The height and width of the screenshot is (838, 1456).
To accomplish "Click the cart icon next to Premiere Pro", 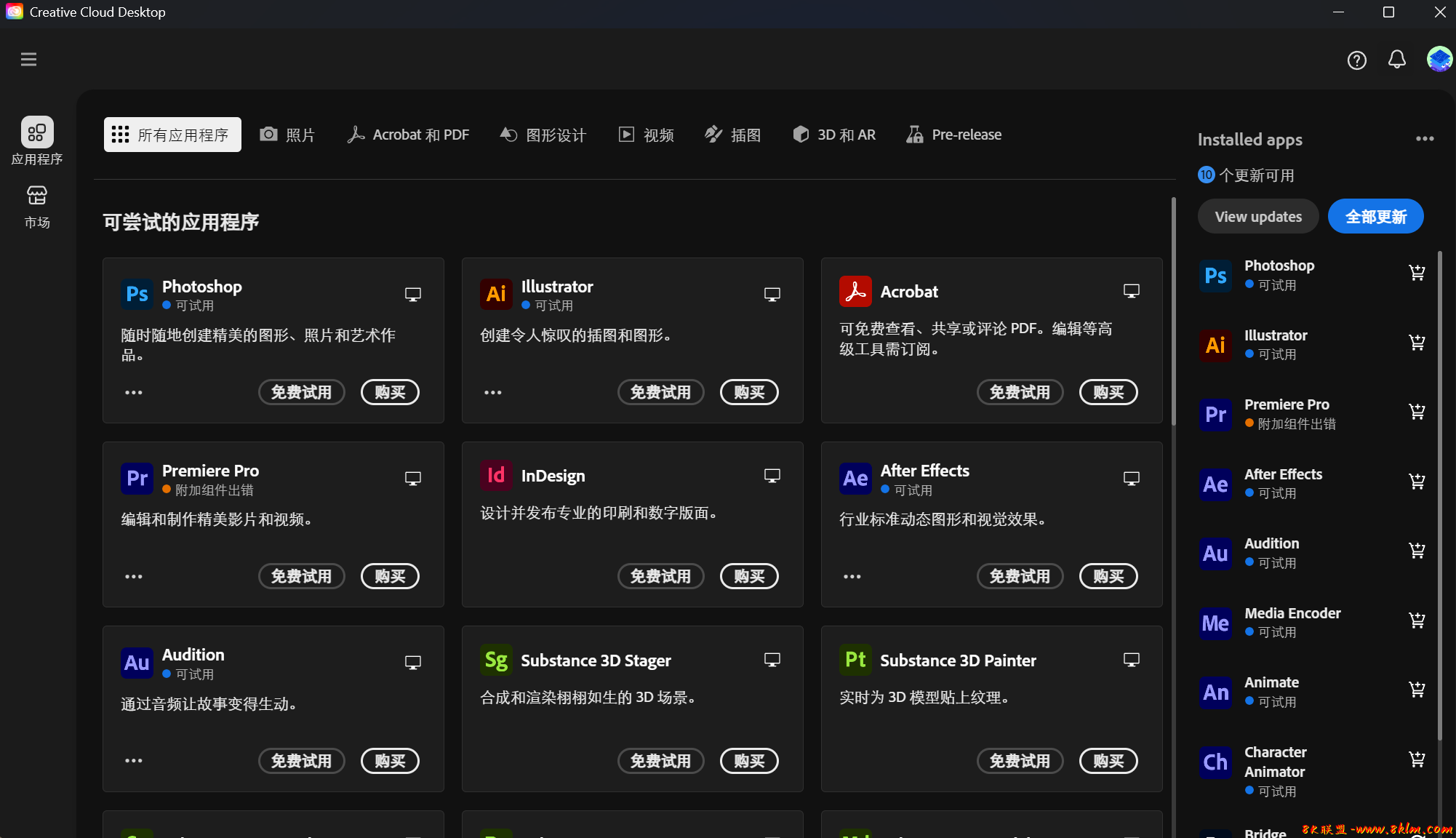I will pyautogui.click(x=1417, y=412).
